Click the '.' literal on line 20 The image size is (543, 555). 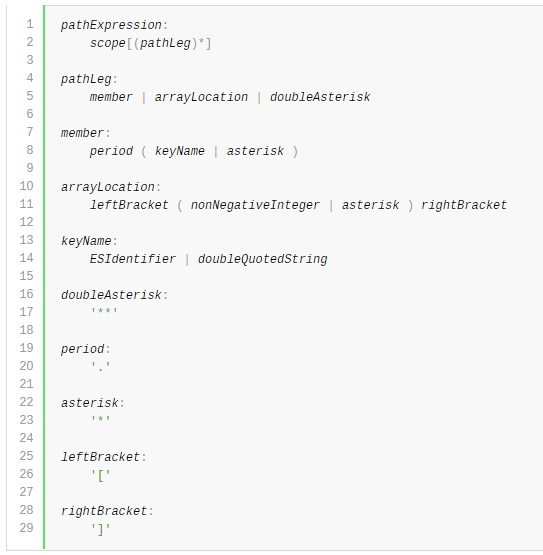[101, 367]
